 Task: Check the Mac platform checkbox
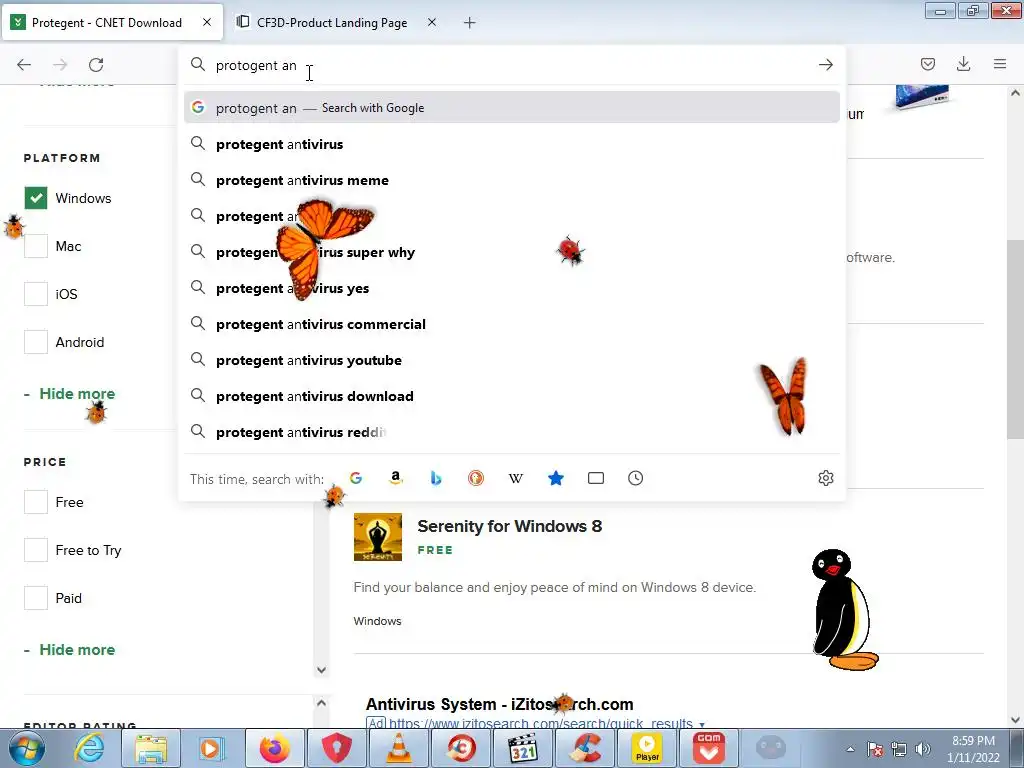coord(36,246)
